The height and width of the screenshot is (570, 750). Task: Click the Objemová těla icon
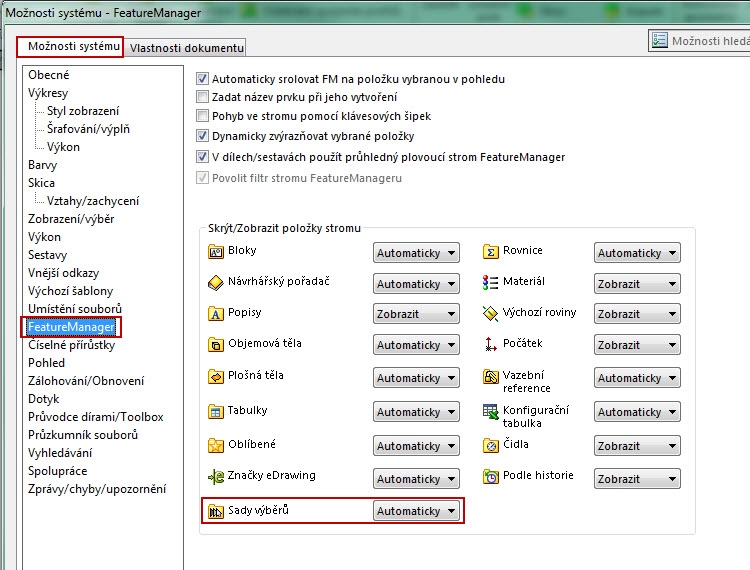point(215,345)
